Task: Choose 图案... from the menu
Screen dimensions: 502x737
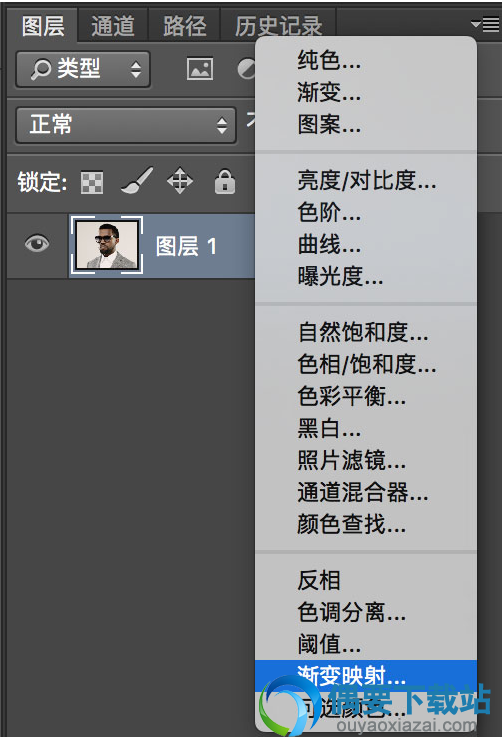Action: [366, 124]
